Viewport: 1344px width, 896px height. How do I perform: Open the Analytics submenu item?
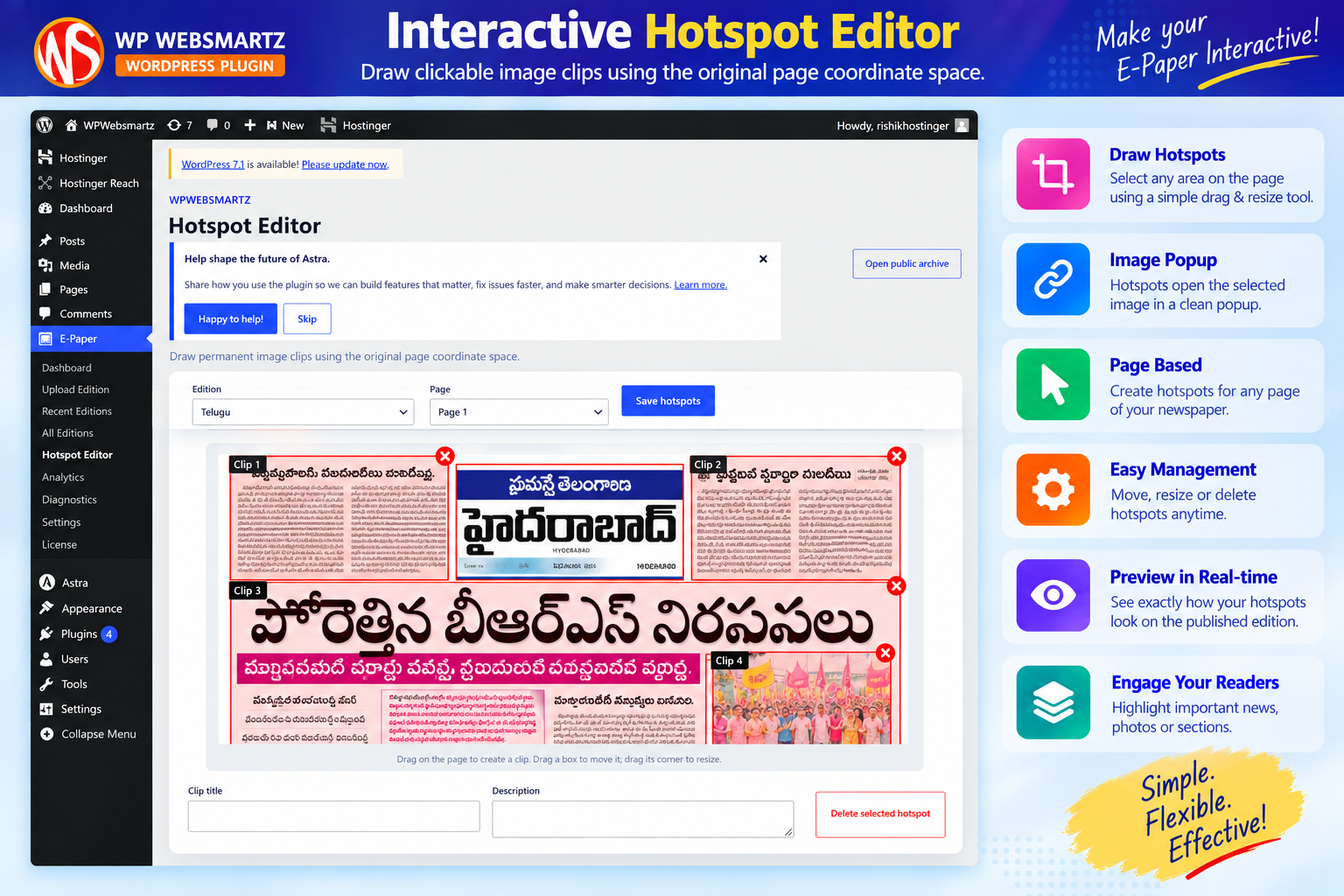pos(63,477)
